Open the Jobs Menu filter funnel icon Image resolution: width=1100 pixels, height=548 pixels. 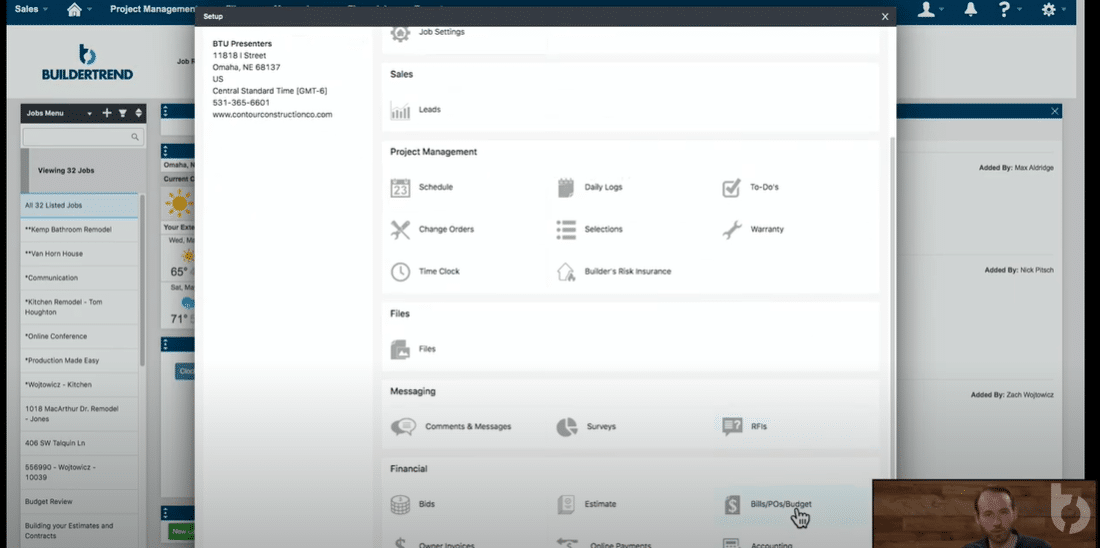(x=123, y=113)
